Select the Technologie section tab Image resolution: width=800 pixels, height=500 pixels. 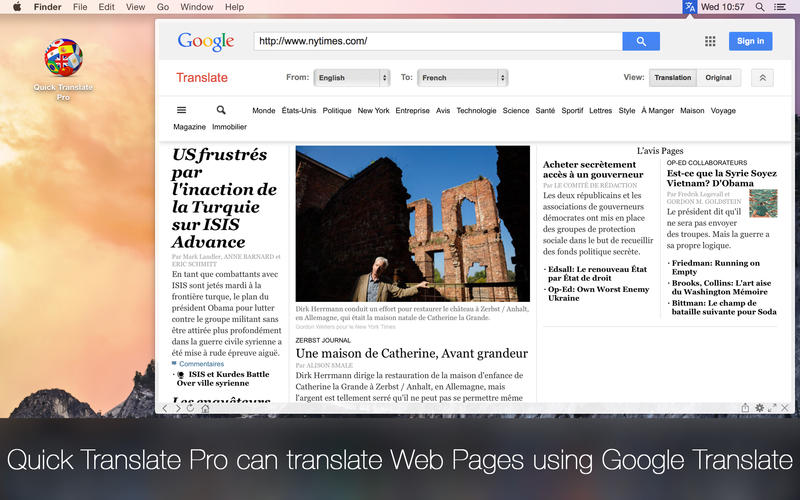pyautogui.click(x=476, y=111)
